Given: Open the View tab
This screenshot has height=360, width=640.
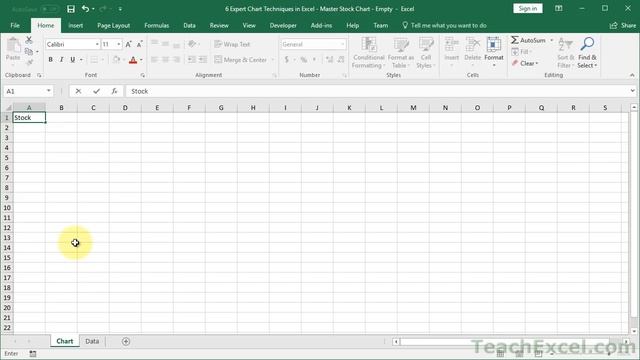Looking at the screenshot, I should tap(249, 25).
